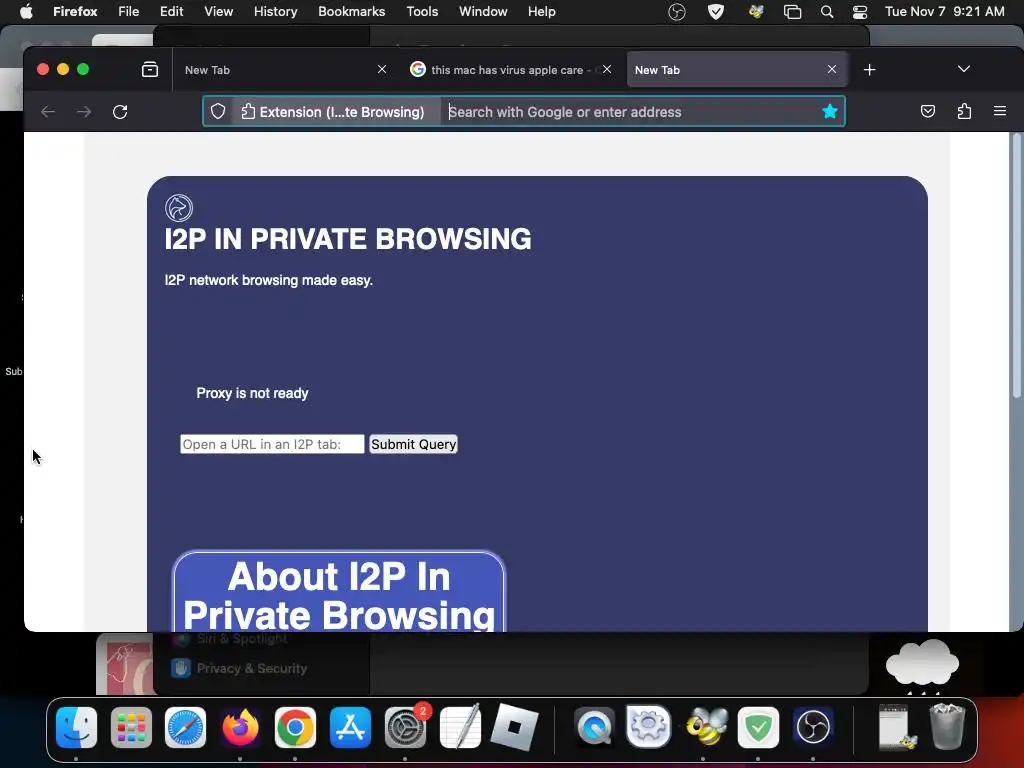The width and height of the screenshot is (1024, 768).
Task: Open the History menu
Action: [275, 12]
